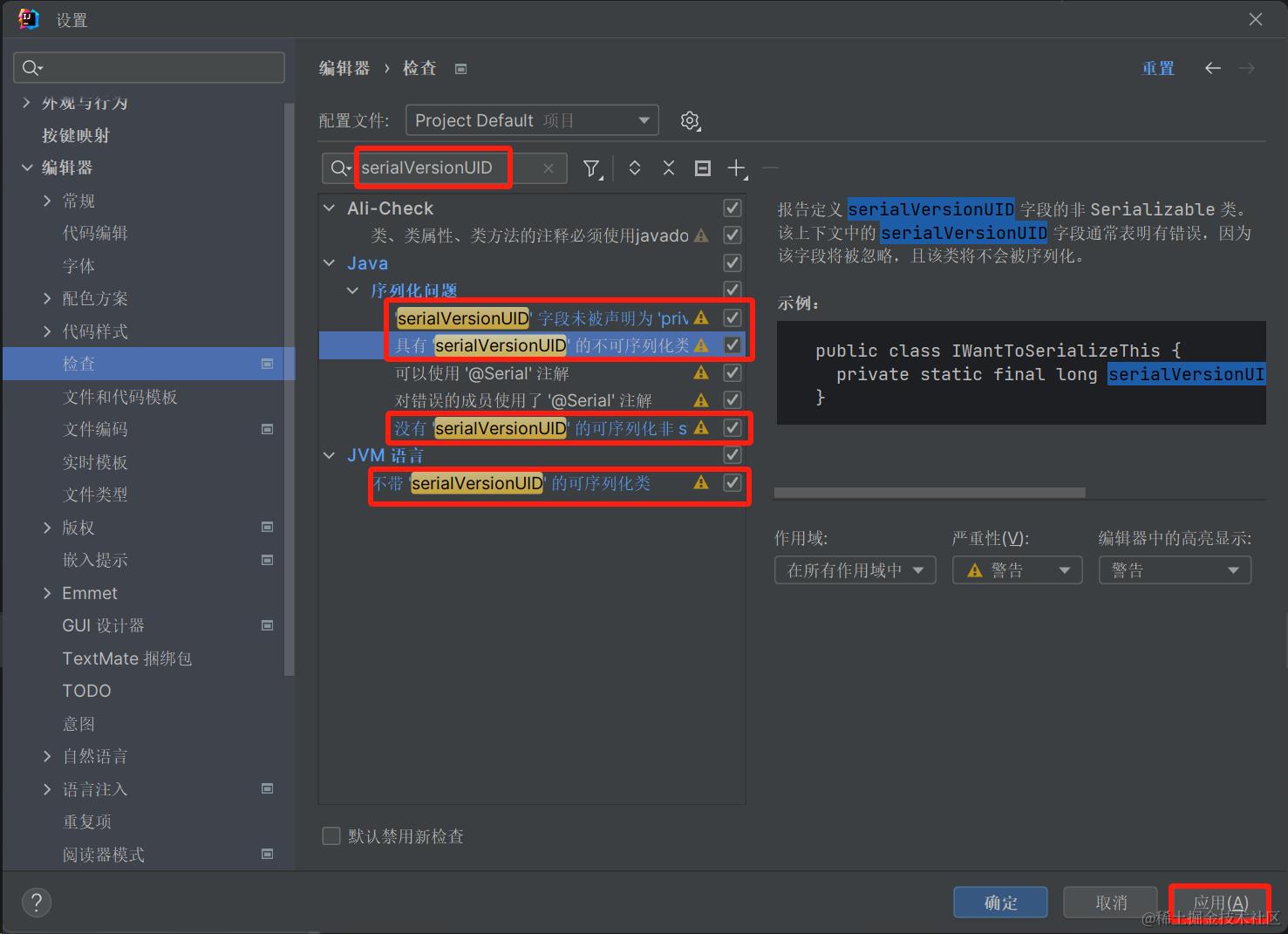
Task: Select 具有 serialVersionUID 的不可序列化类 inspection
Action: click(x=532, y=345)
